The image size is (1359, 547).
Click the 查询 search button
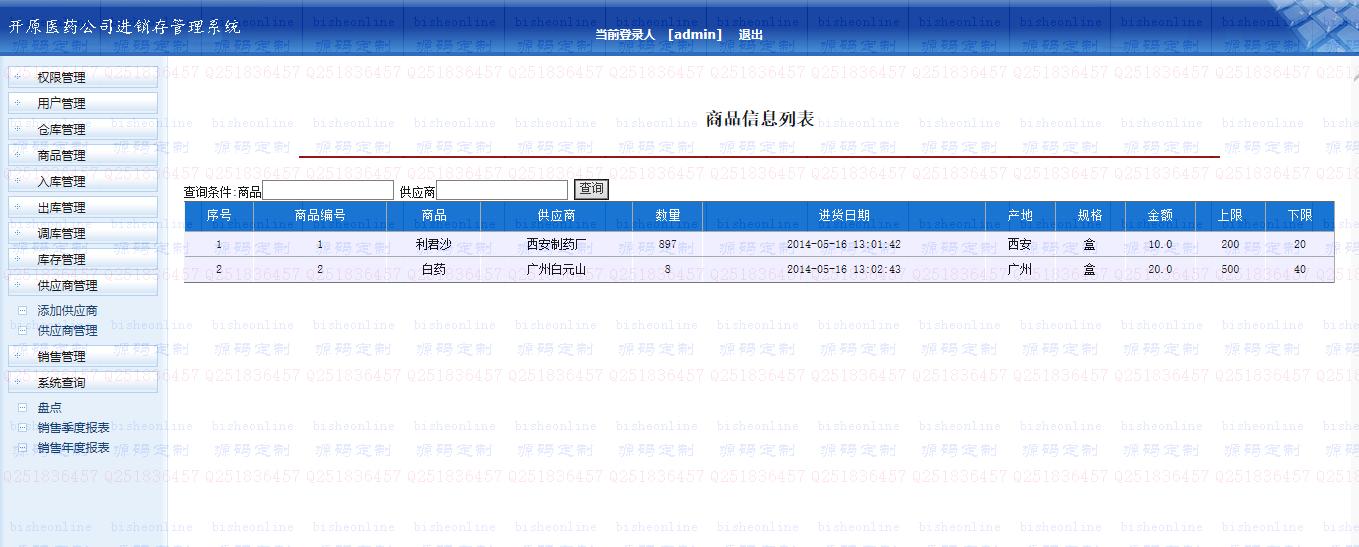pos(591,189)
